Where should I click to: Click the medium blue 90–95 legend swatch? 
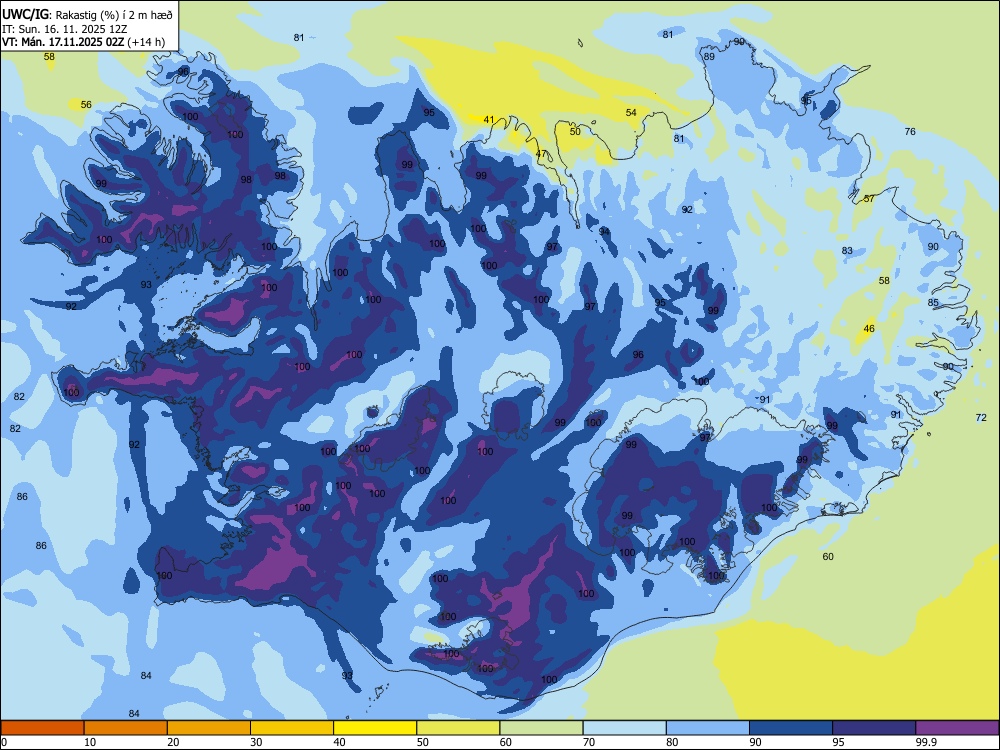(x=791, y=728)
